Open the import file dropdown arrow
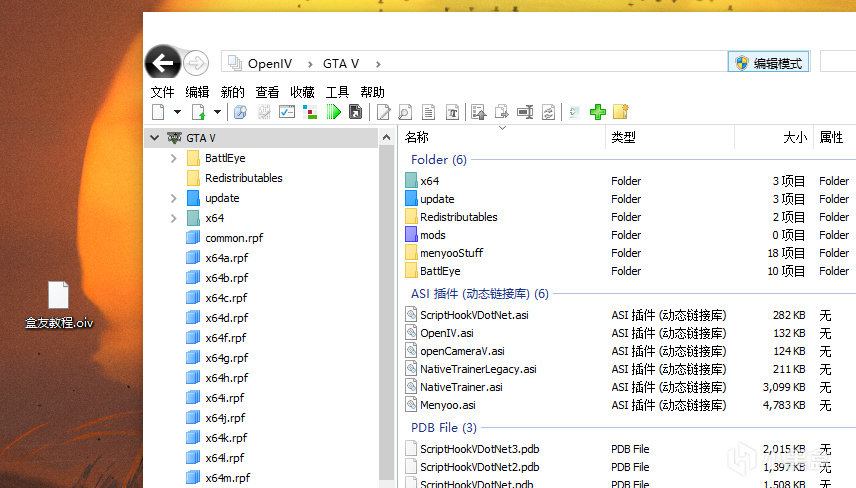Viewport: 856px width, 488px height. 217,112
